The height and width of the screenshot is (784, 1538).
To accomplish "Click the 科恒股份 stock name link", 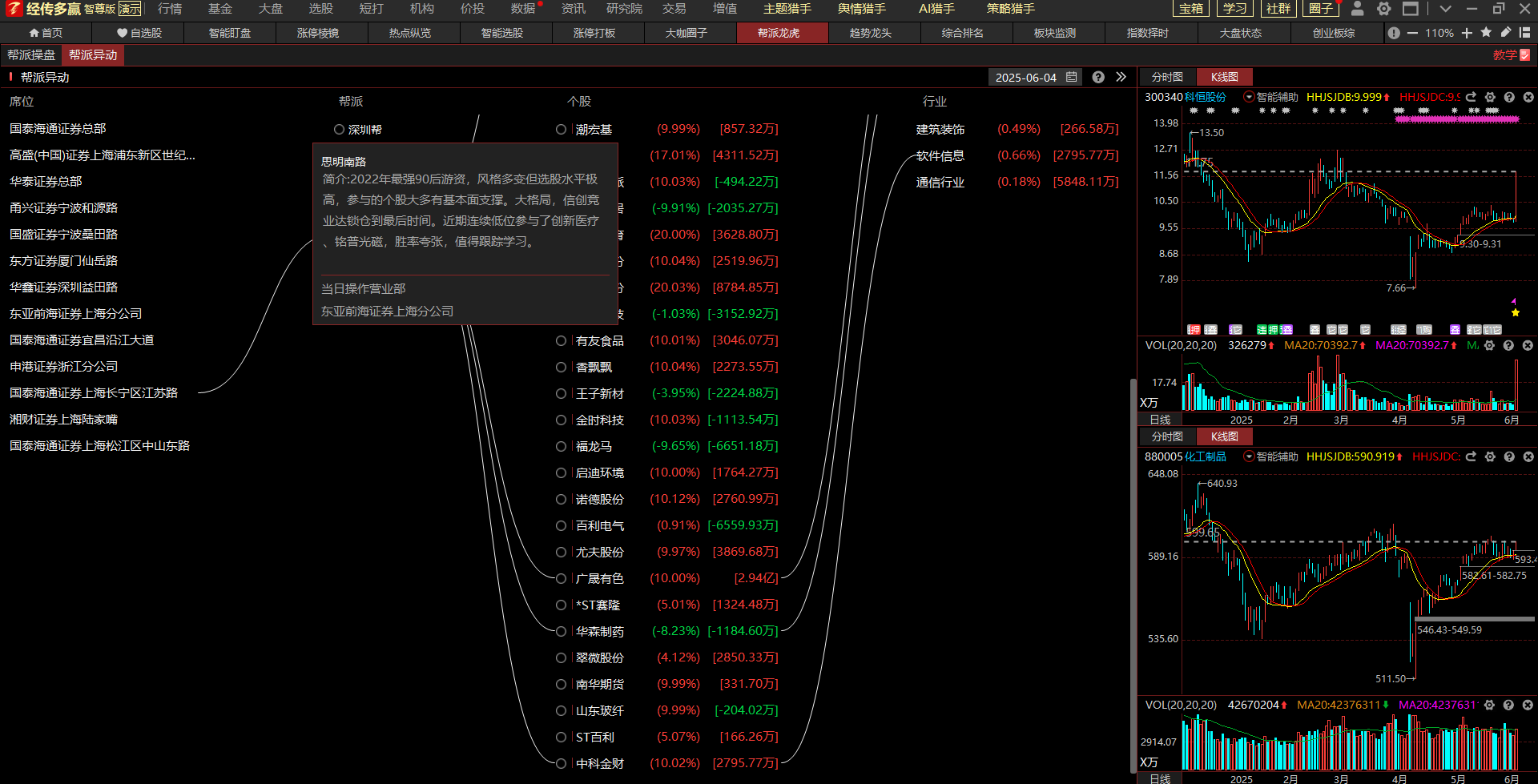I will pyautogui.click(x=1205, y=97).
